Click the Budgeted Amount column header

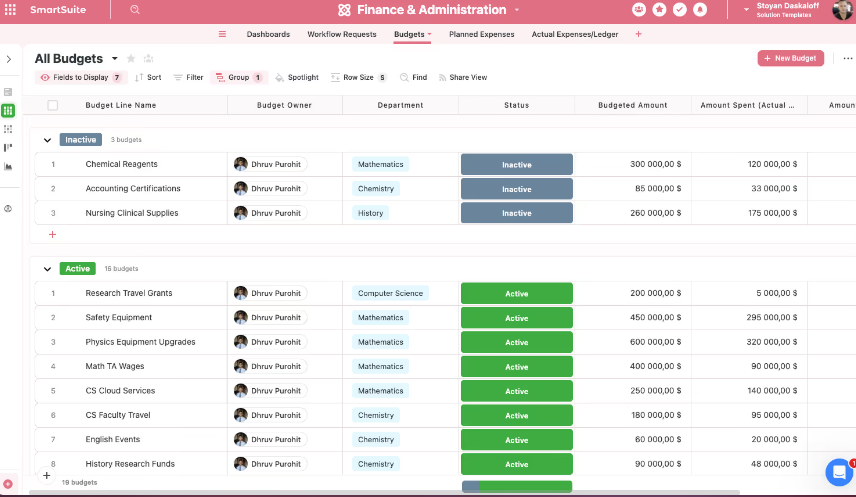point(633,105)
